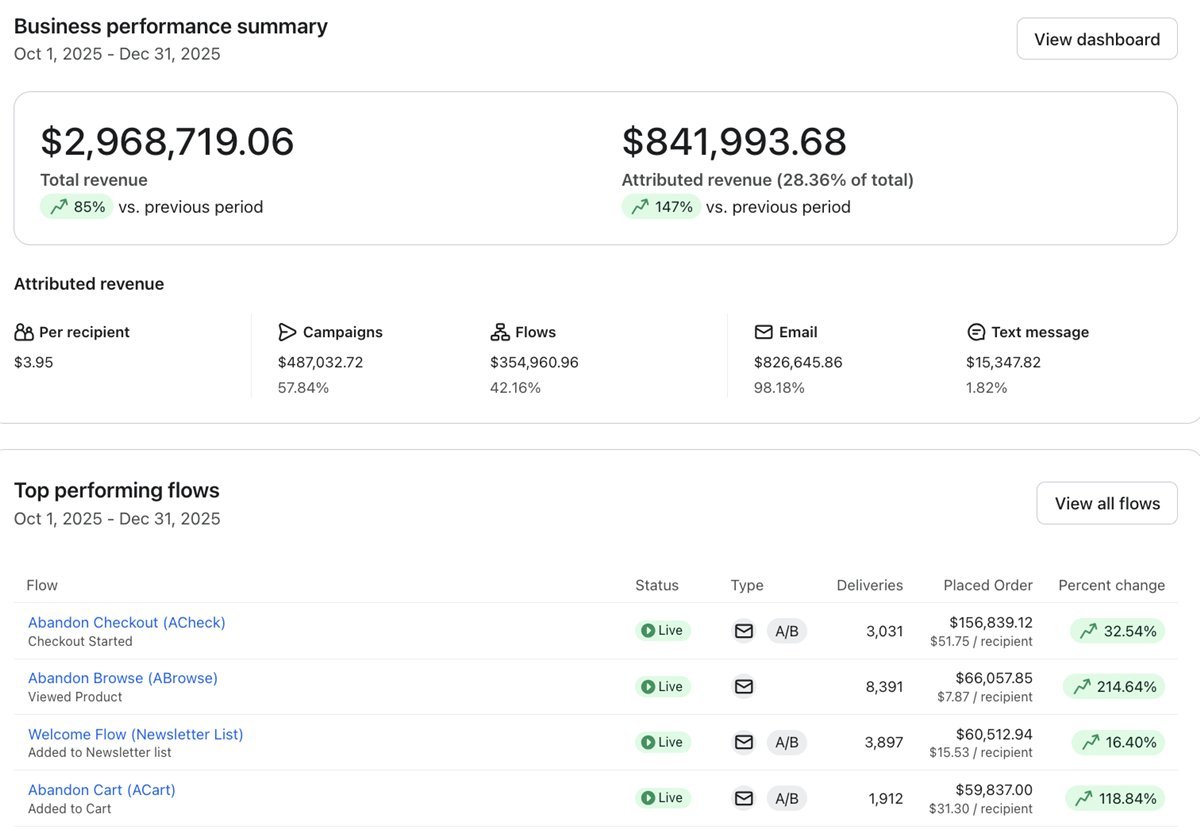Image resolution: width=1200 pixels, height=829 pixels.
Task: Click the trend arrow icon in the 214.64% badge
Action: tap(1082, 687)
